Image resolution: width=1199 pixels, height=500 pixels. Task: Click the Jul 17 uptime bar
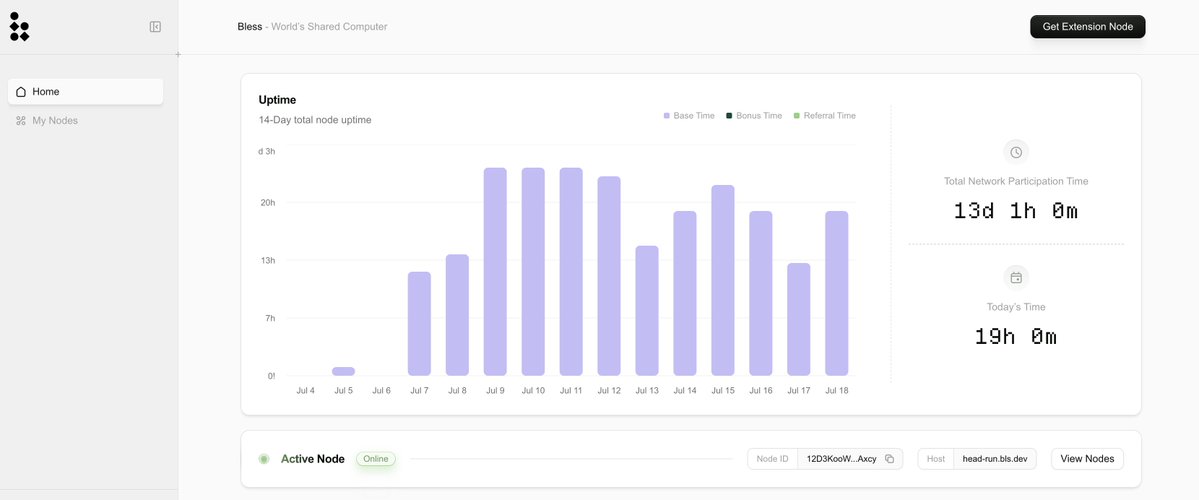(798, 320)
